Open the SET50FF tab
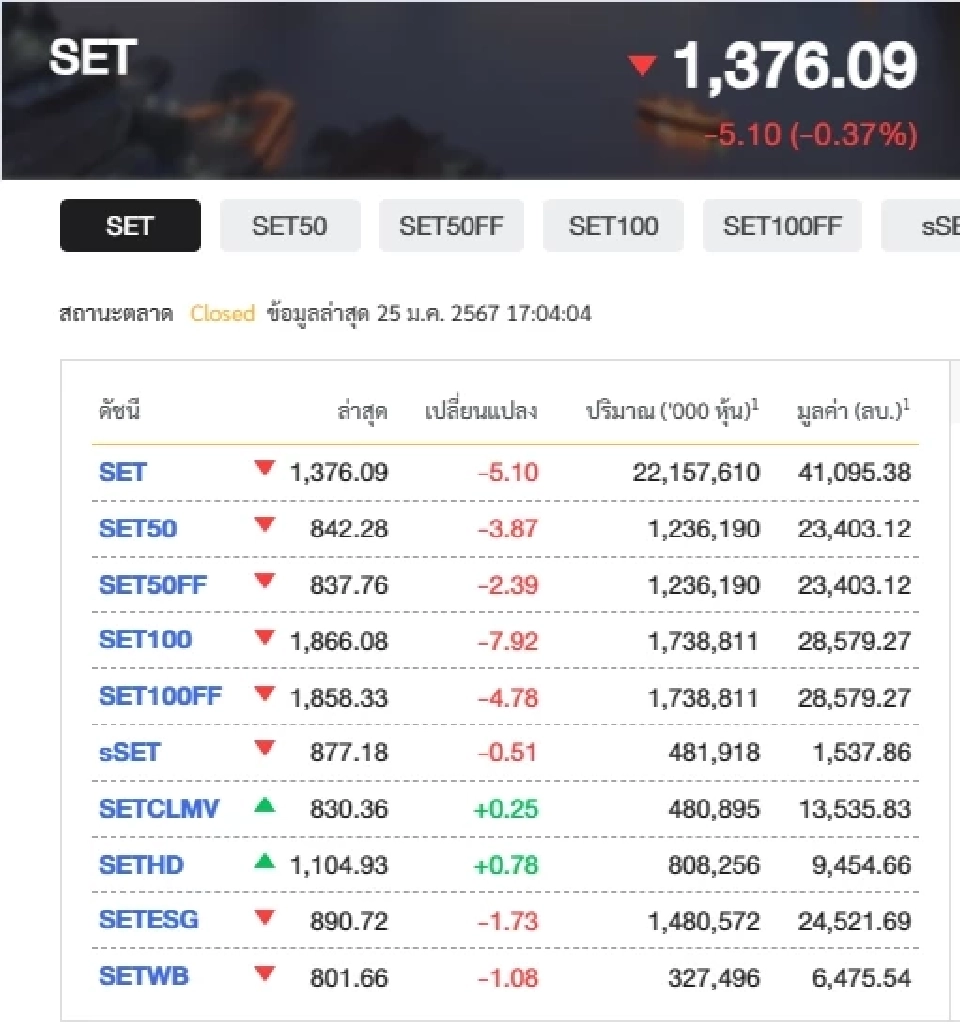 (x=451, y=225)
